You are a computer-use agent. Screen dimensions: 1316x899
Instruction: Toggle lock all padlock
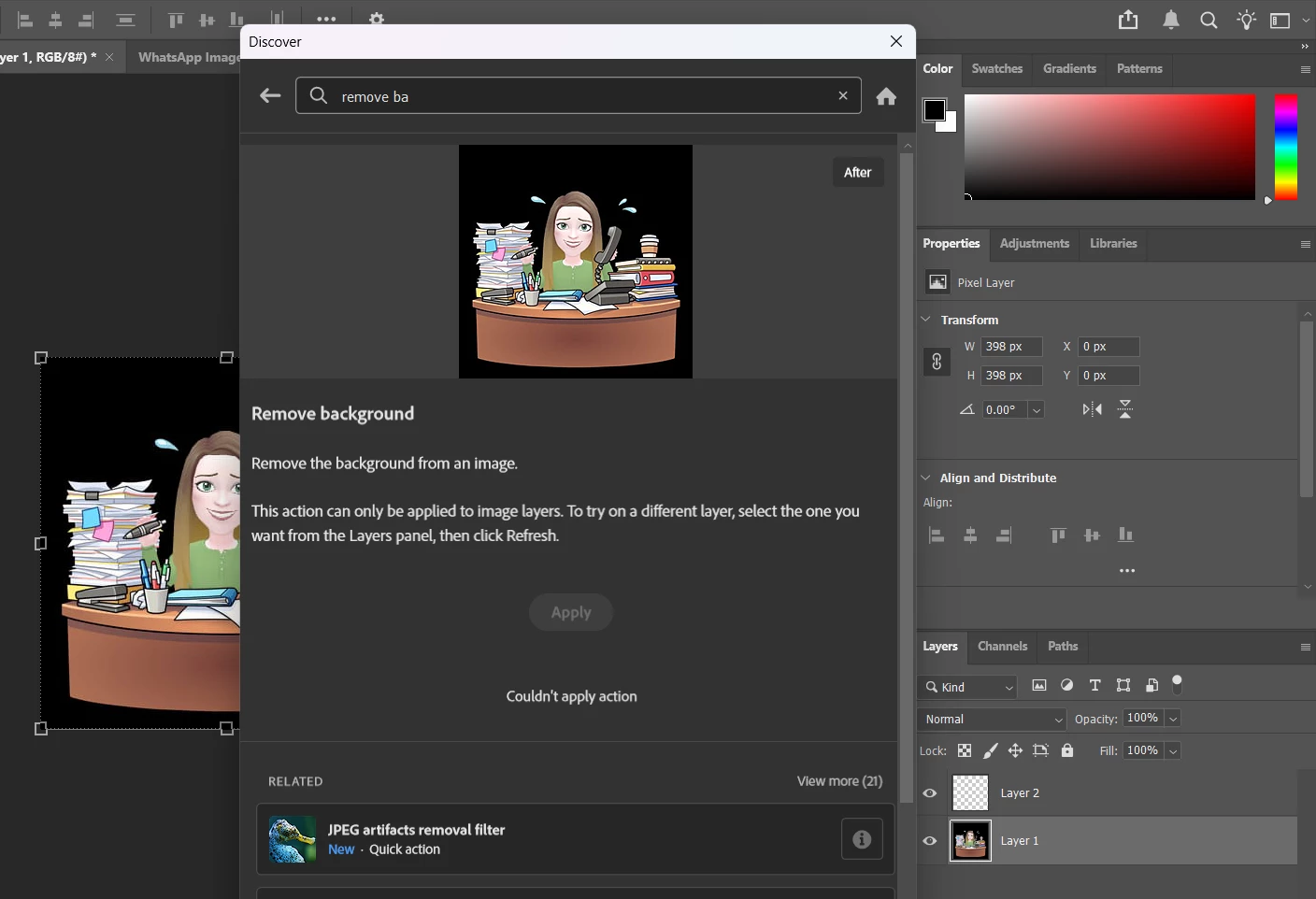(x=1067, y=749)
